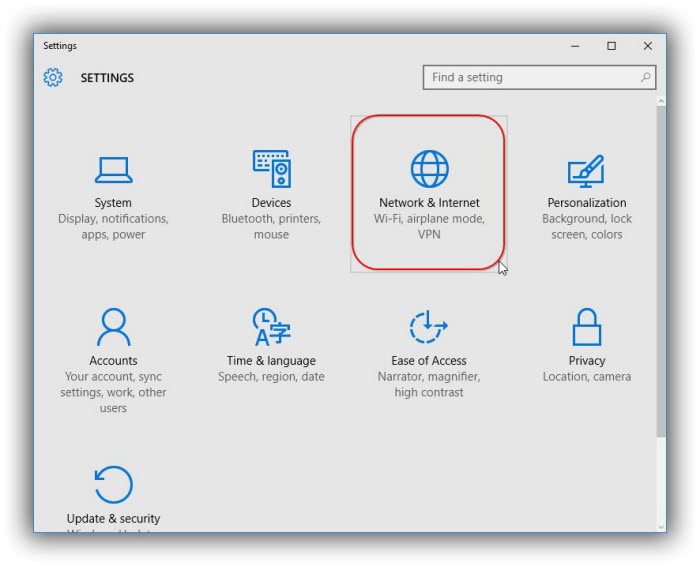This screenshot has height=566, width=700.
Task: Open the Personalization paintbrush icon
Action: [x=586, y=171]
